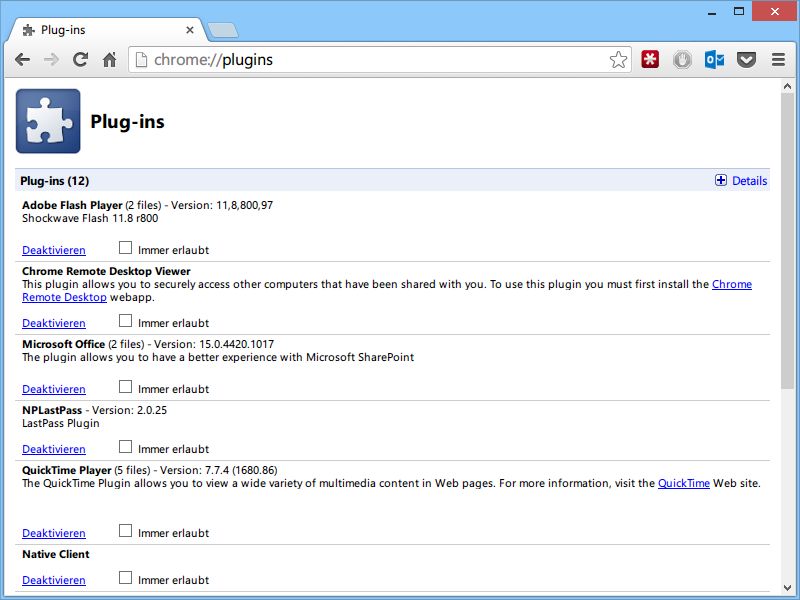This screenshot has height=600, width=800.
Task: Select the Plug-ins tab
Action: pos(107,30)
